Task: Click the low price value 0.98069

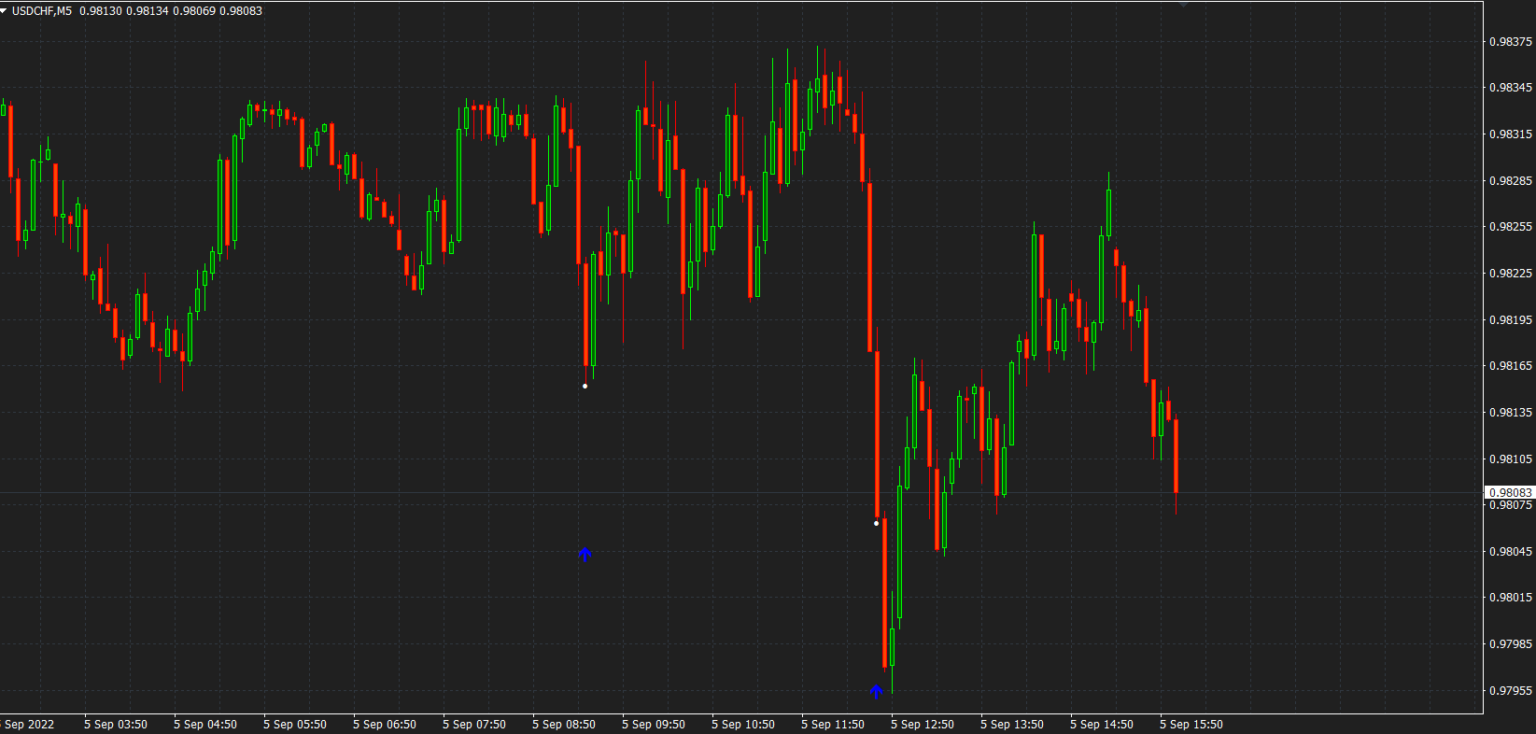Action: [192, 10]
